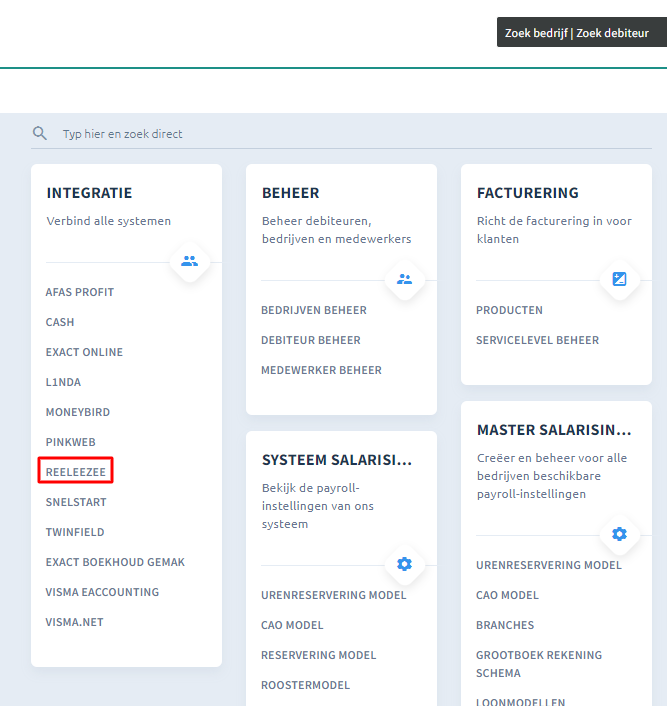Image resolution: width=667 pixels, height=706 pixels.
Task: Open Producten under Facturering
Action: (509, 310)
